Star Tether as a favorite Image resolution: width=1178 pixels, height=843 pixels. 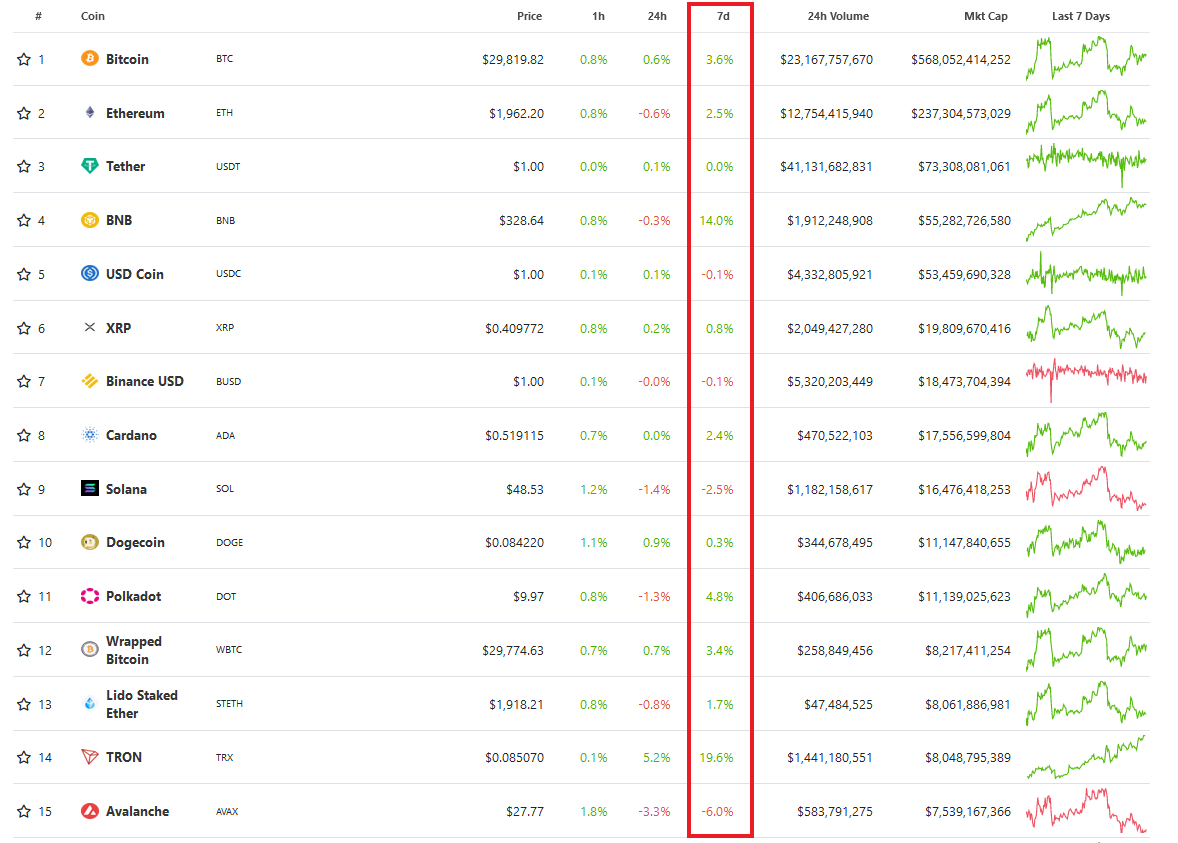pyautogui.click(x=24, y=167)
